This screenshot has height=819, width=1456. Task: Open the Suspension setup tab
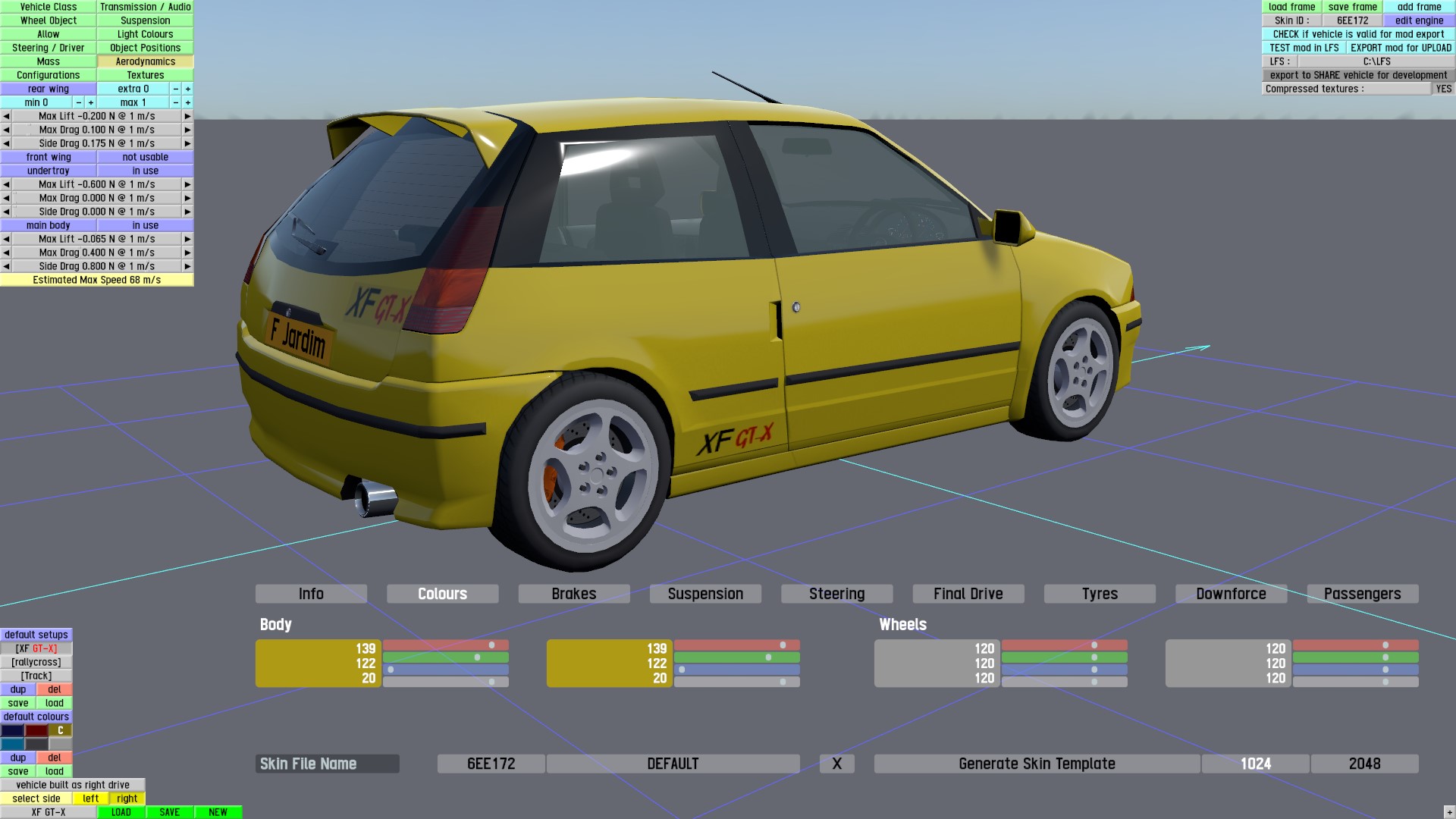tap(705, 594)
